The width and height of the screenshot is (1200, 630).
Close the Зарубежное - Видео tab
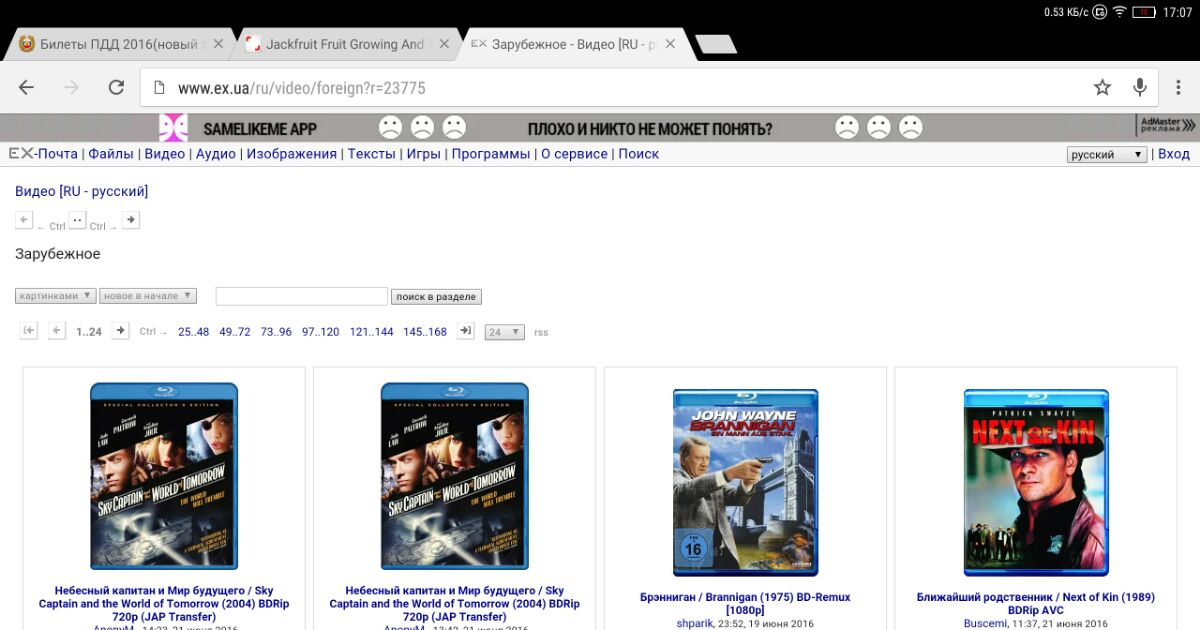(x=670, y=44)
